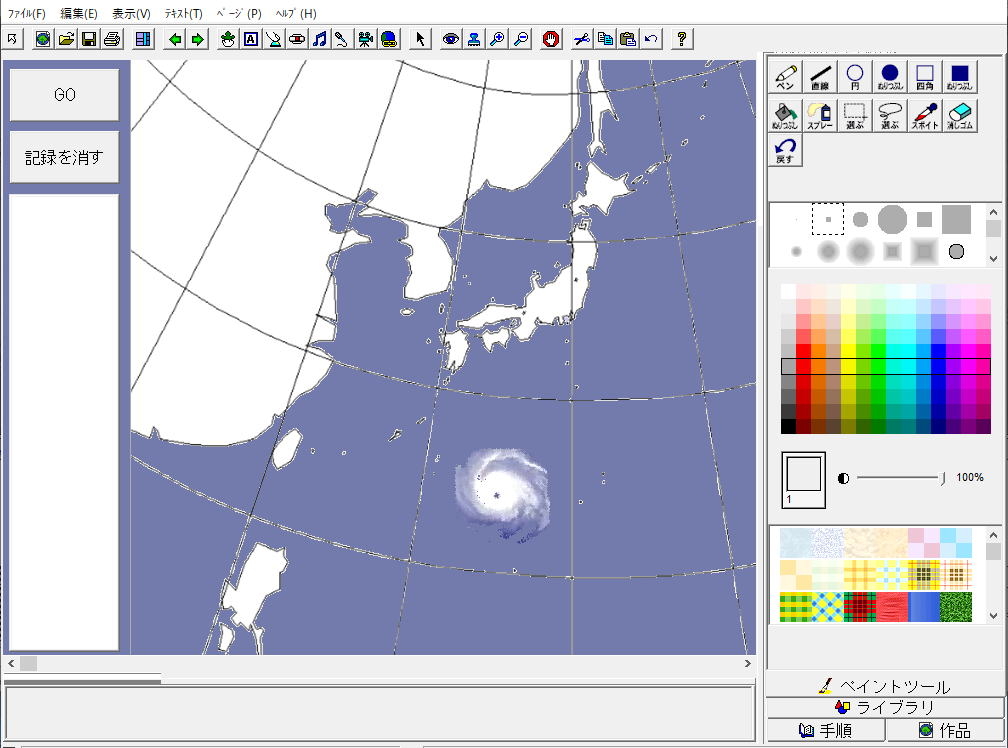Open the ファイル(F) menu
The width and height of the screenshot is (1008, 748).
click(27, 14)
